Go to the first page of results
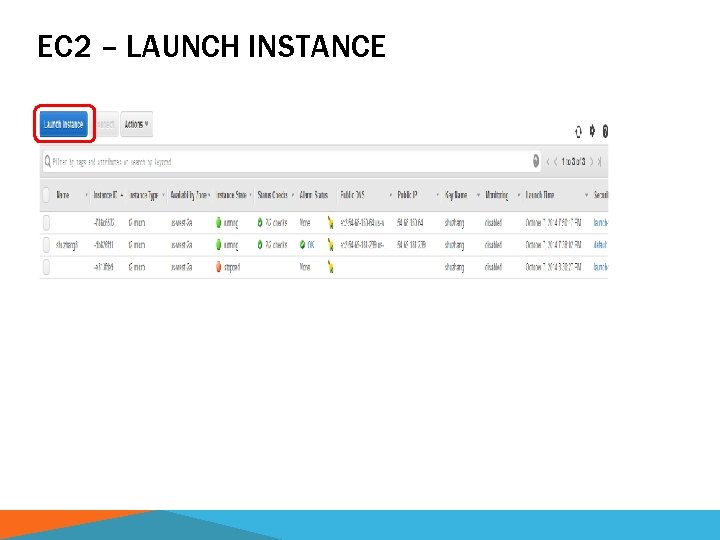 click(x=547, y=162)
